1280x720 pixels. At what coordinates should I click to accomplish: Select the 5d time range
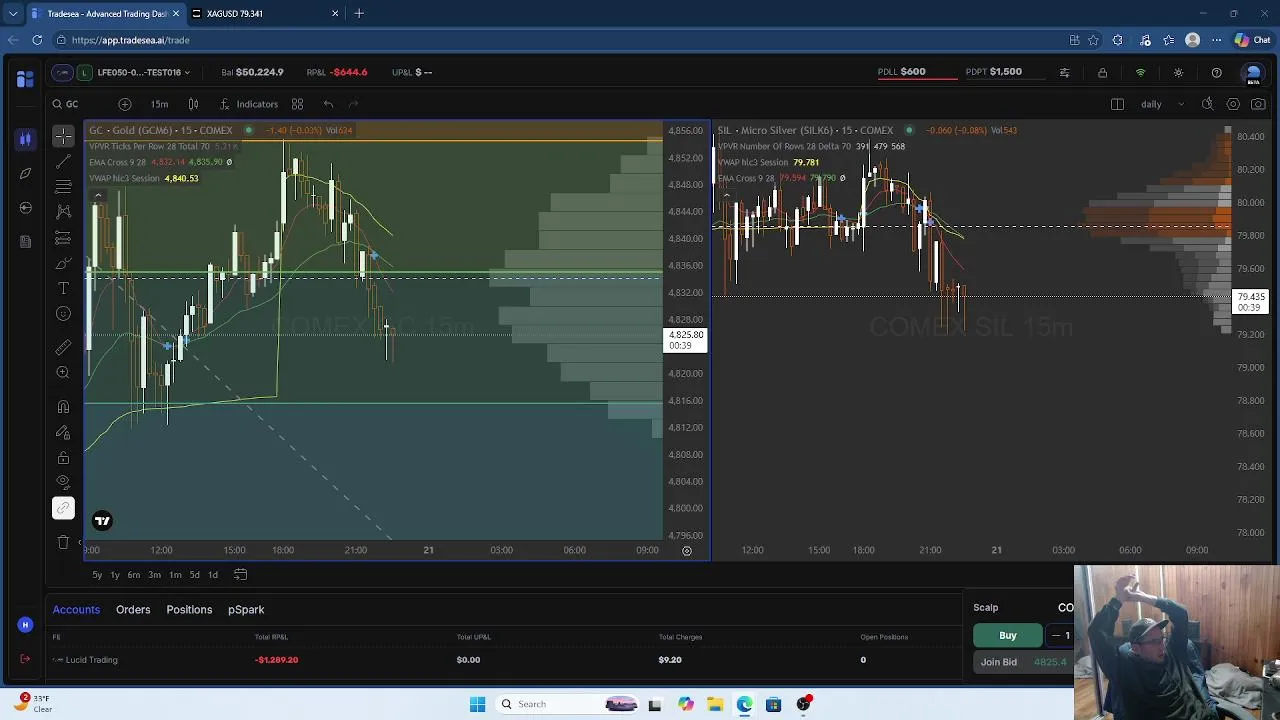(194, 575)
